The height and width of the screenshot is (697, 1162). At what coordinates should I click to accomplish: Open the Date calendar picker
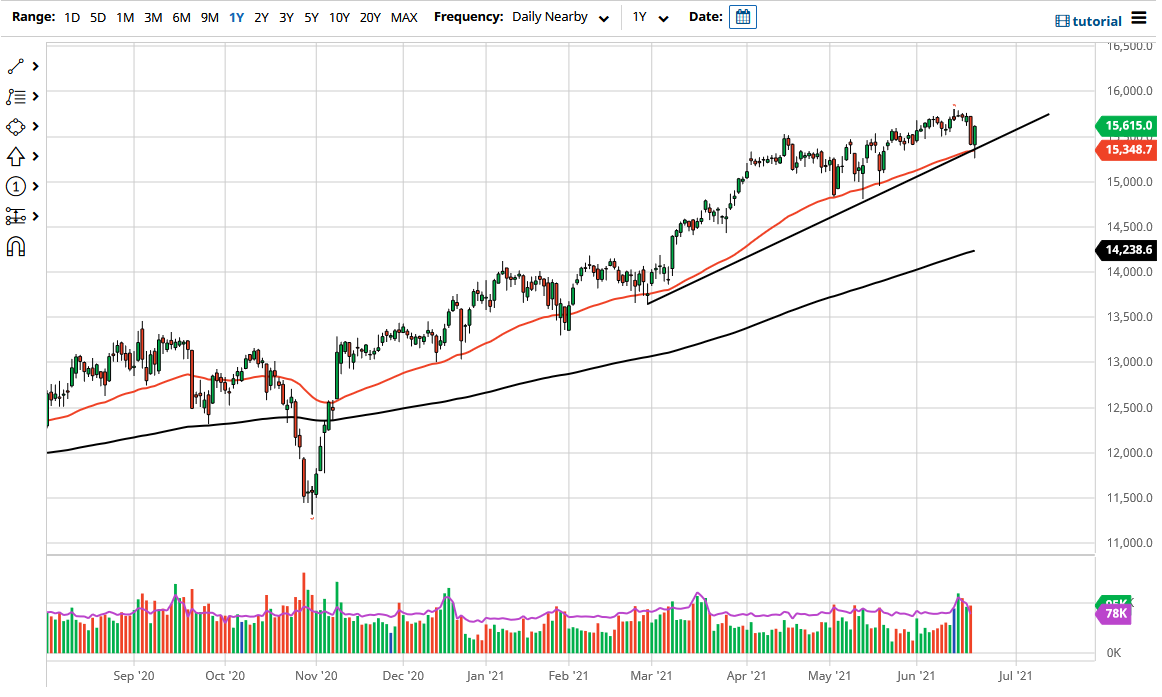point(741,17)
